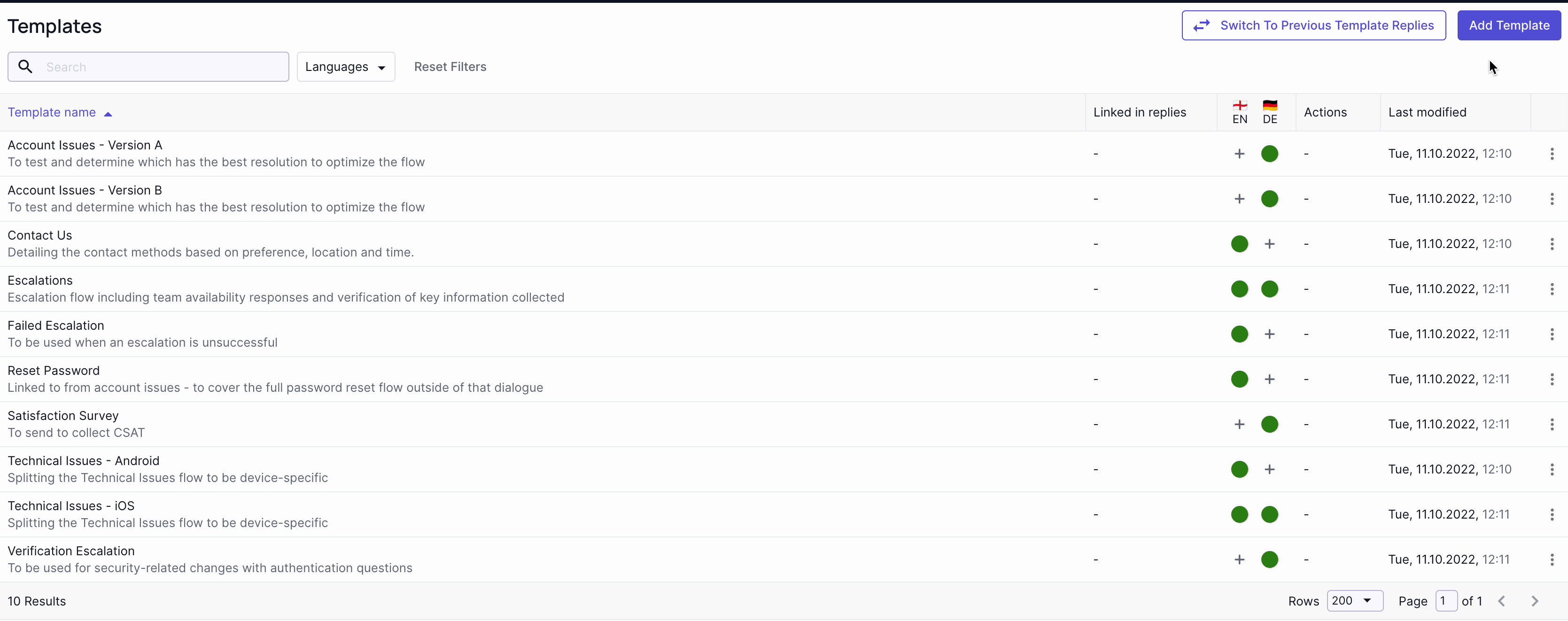Click the three-dot menu for Satisfaction Survey template
1568x621 pixels.
[1552, 424]
